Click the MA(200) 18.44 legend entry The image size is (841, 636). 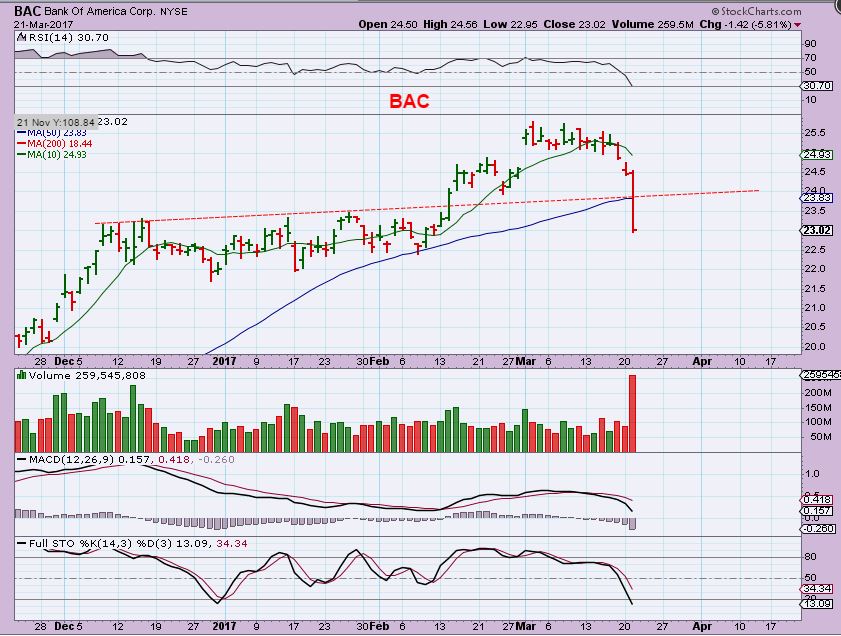tap(54, 144)
